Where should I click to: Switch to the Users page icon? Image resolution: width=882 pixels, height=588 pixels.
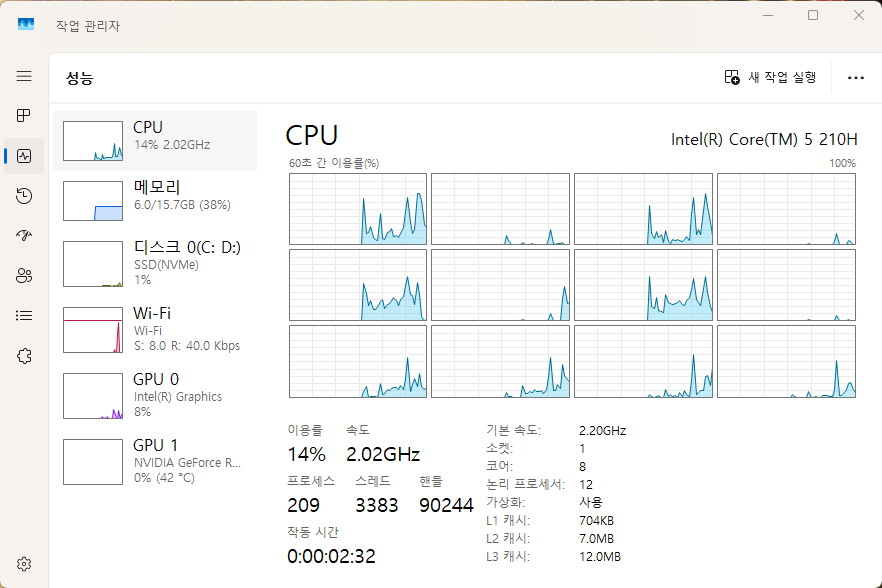(24, 276)
